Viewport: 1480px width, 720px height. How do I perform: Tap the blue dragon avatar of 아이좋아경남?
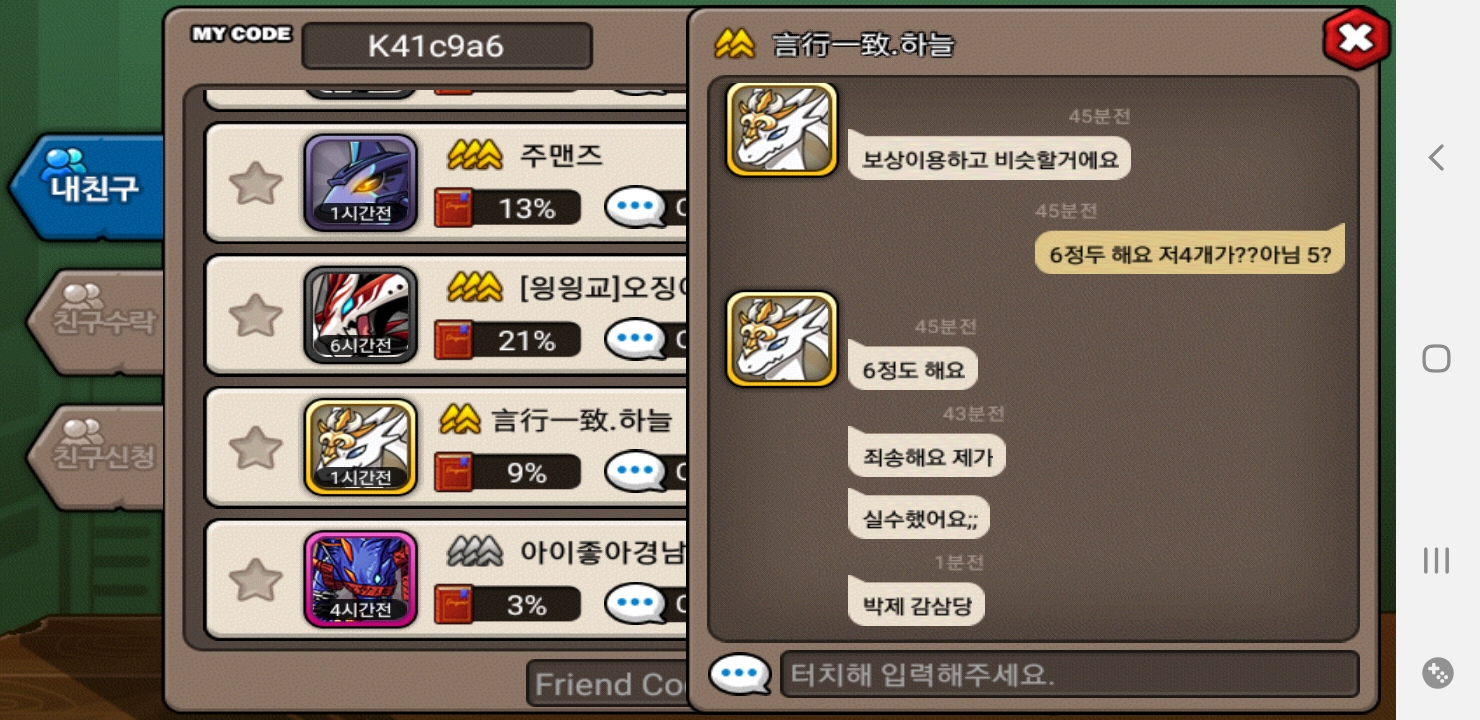pos(361,579)
